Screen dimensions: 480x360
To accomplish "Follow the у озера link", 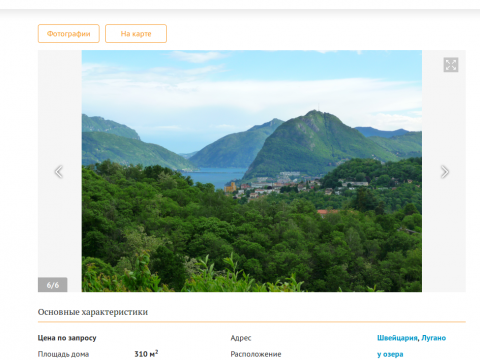I will [390, 354].
